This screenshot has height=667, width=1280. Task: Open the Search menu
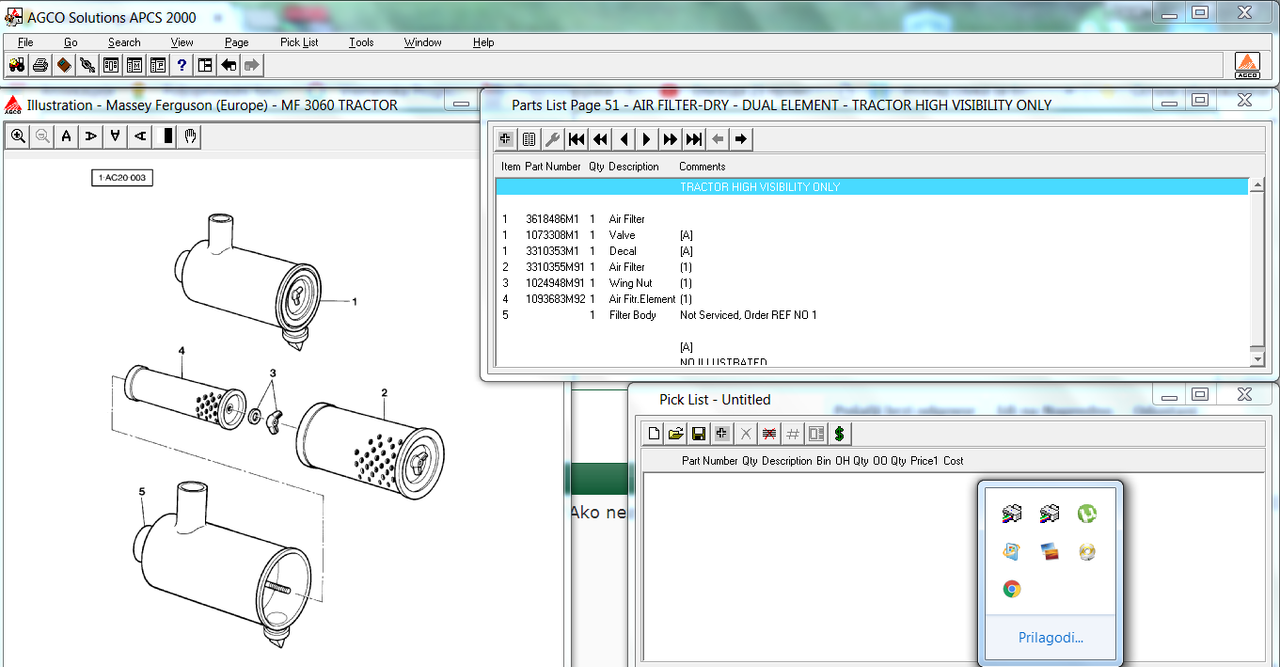coord(124,42)
